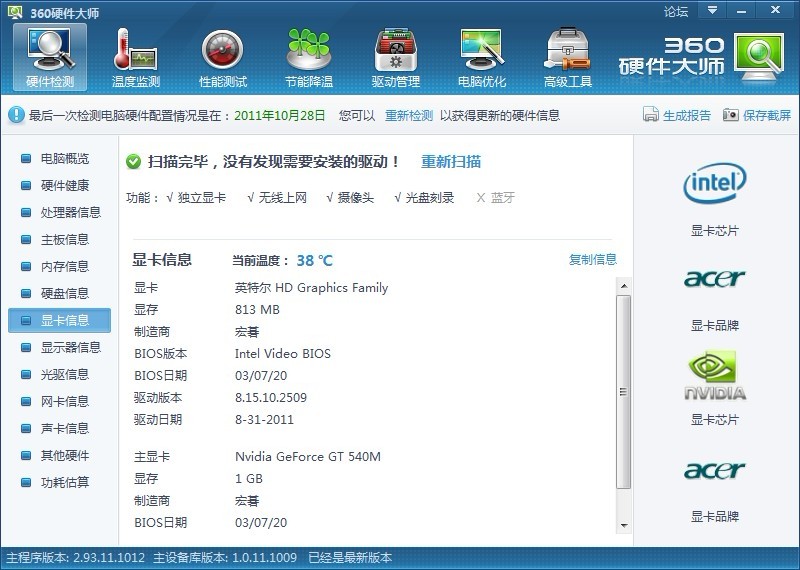Open the 硬件检测 hardware detection tool
This screenshot has width=800, height=570.
(50, 57)
